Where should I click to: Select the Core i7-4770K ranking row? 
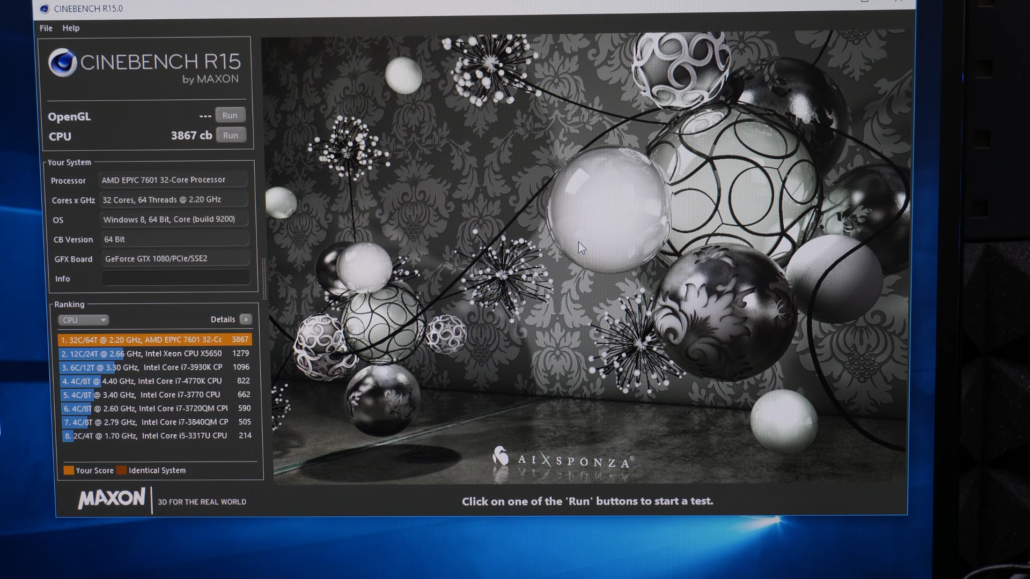155,381
